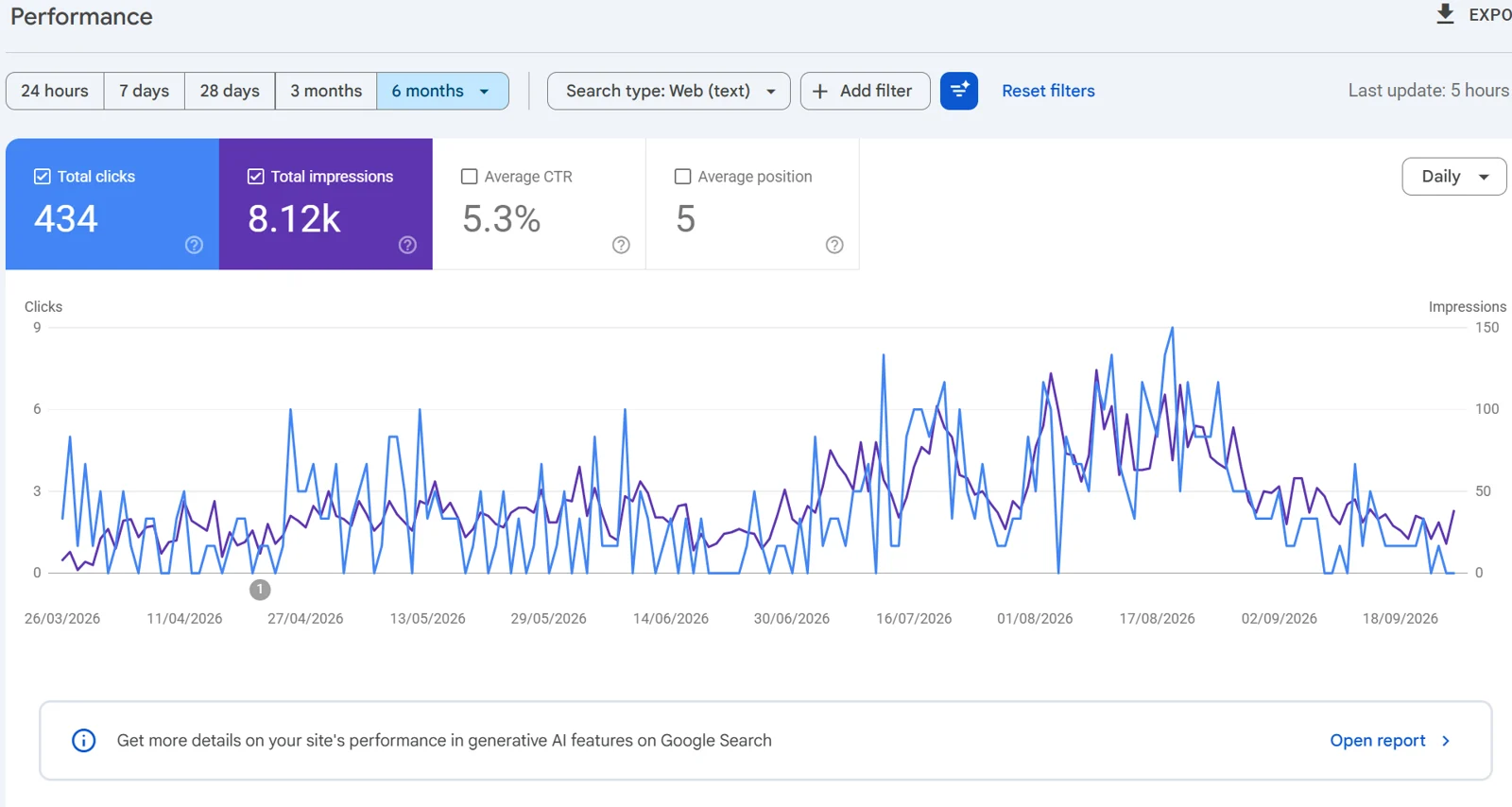Select the 3 months date range
Screen dimensions: 1512x807
tap(326, 91)
